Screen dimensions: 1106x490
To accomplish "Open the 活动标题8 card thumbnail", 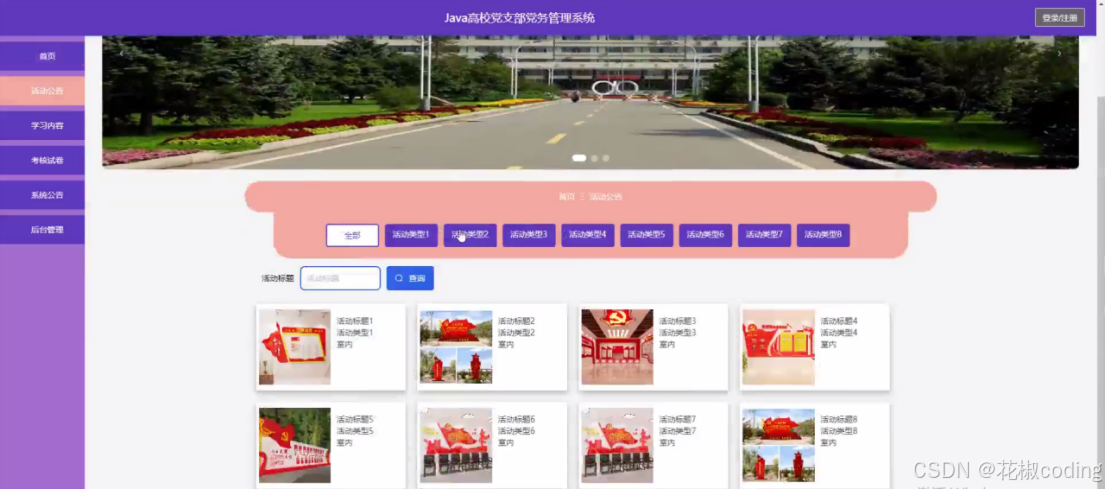I will click(x=779, y=446).
